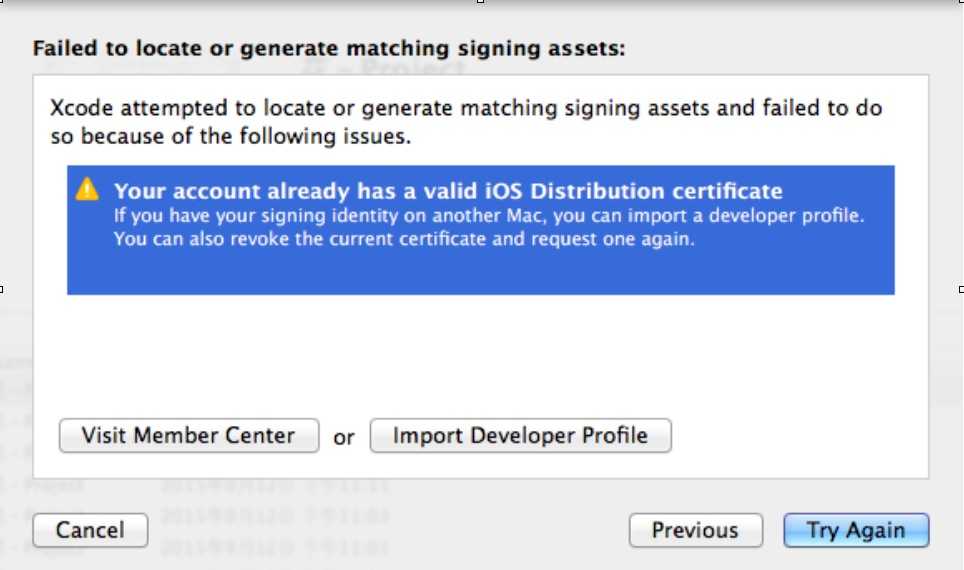Click blank white area below the issue row
The width and height of the screenshot is (964, 570).
480,350
